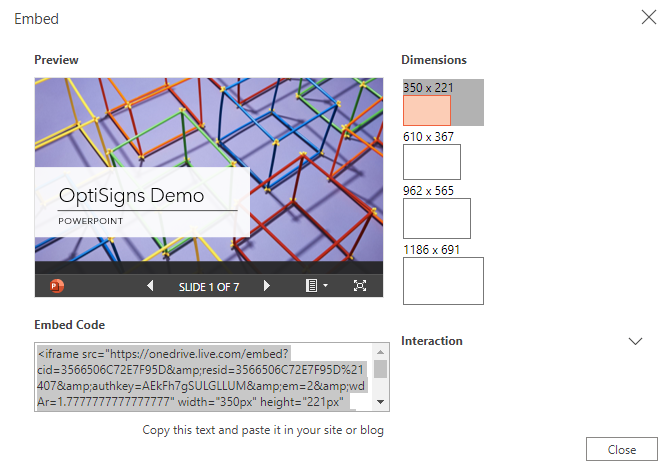Click the Preview heading
The image size is (667, 472).
[56, 60]
